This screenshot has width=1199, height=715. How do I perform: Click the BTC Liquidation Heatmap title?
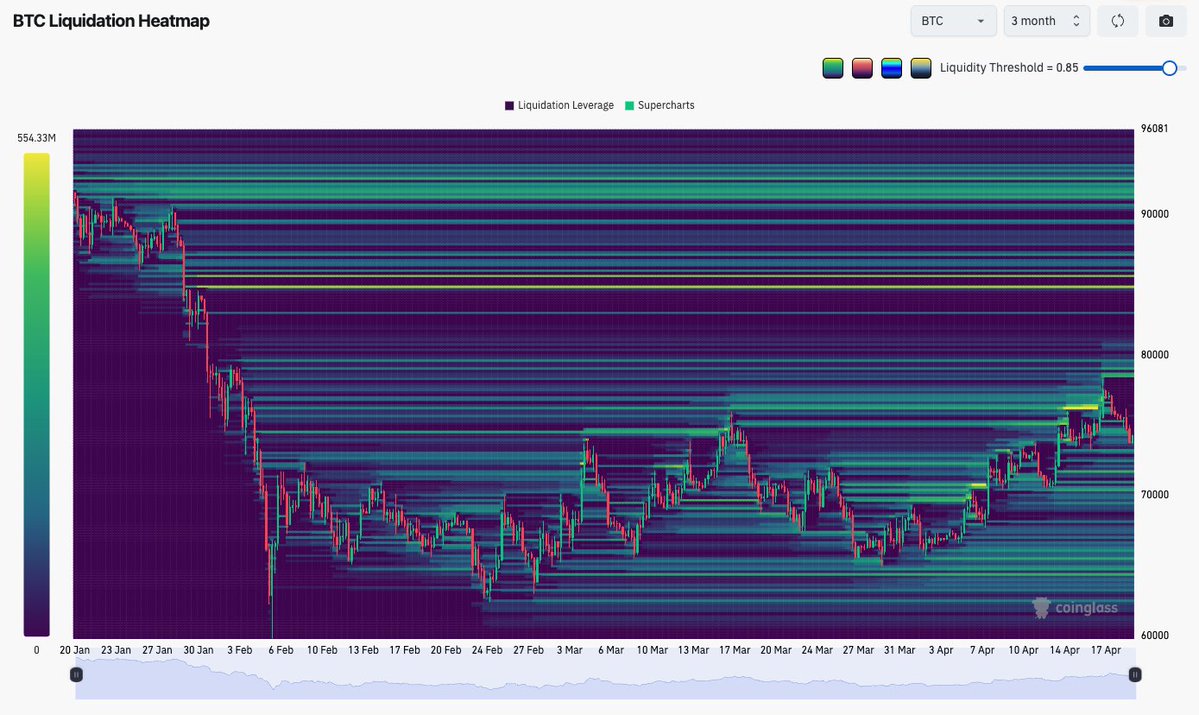pyautogui.click(x=111, y=21)
